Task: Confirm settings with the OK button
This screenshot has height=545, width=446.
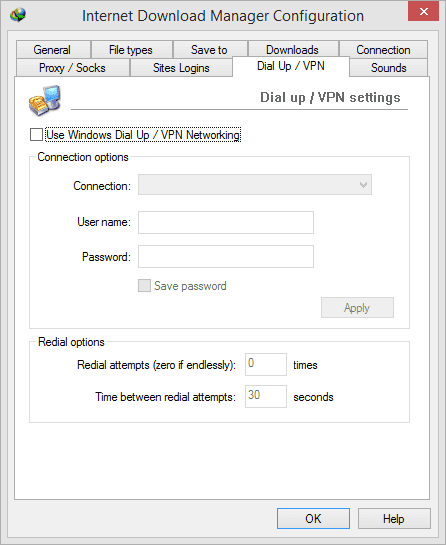Action: [313, 519]
